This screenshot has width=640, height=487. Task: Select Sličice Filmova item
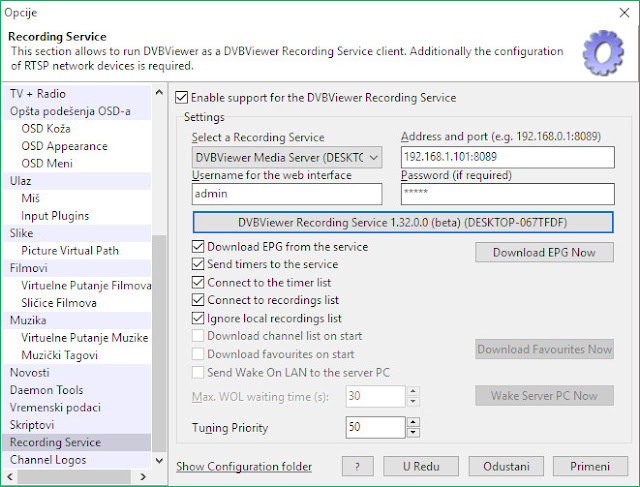click(x=59, y=303)
